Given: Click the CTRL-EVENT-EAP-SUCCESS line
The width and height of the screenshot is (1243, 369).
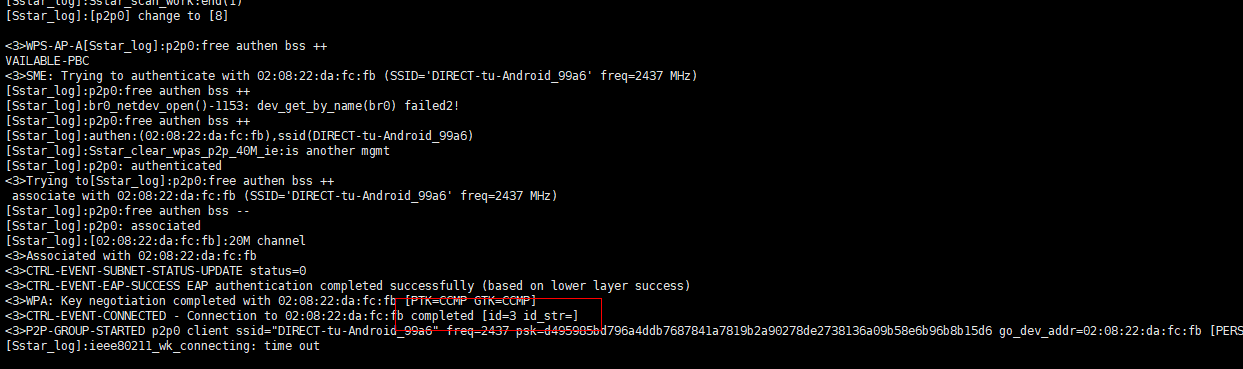Looking at the screenshot, I should (x=347, y=286).
